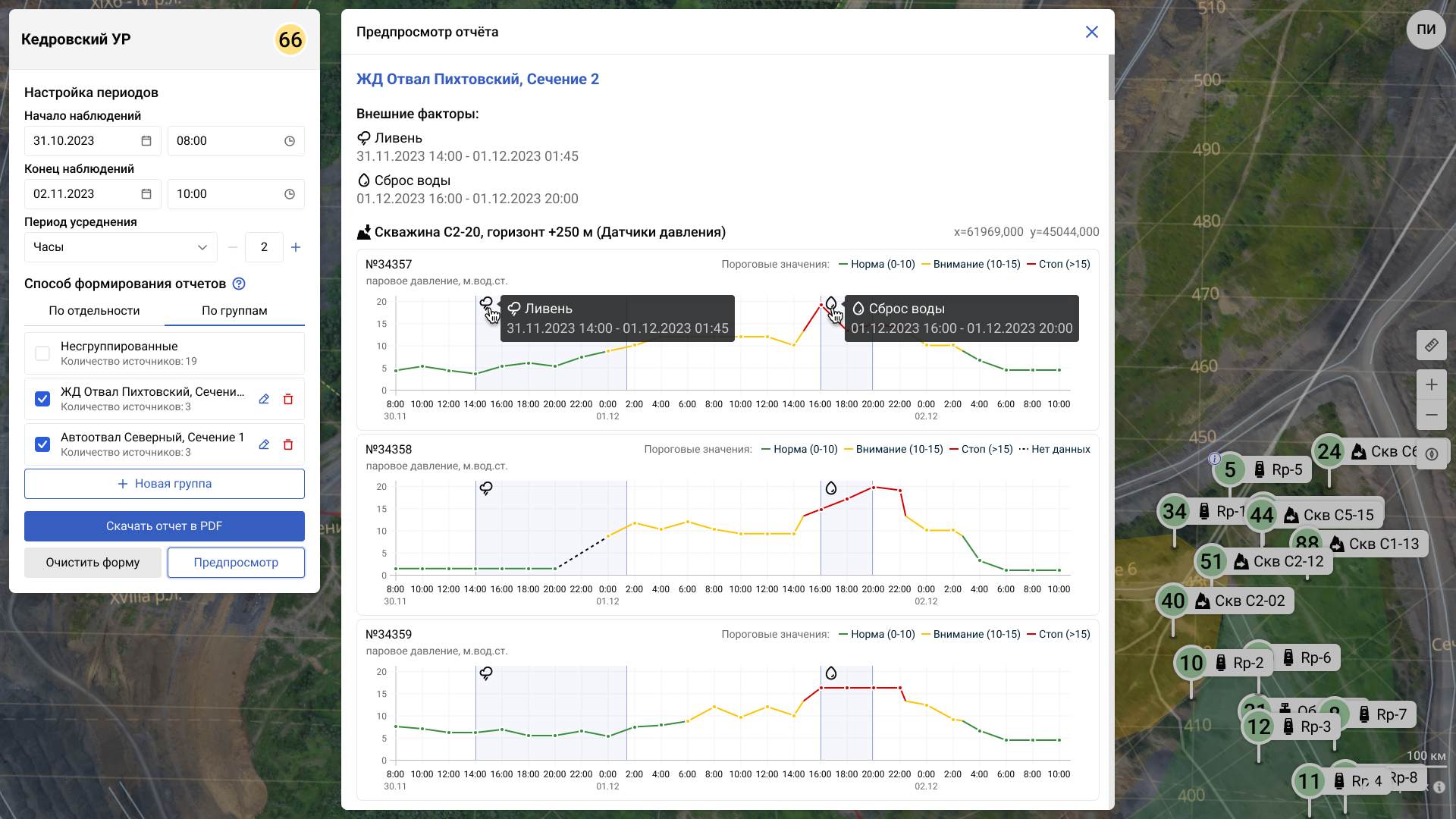Check the Несгруппированные checkbox
The width and height of the screenshot is (1456, 819).
[42, 353]
